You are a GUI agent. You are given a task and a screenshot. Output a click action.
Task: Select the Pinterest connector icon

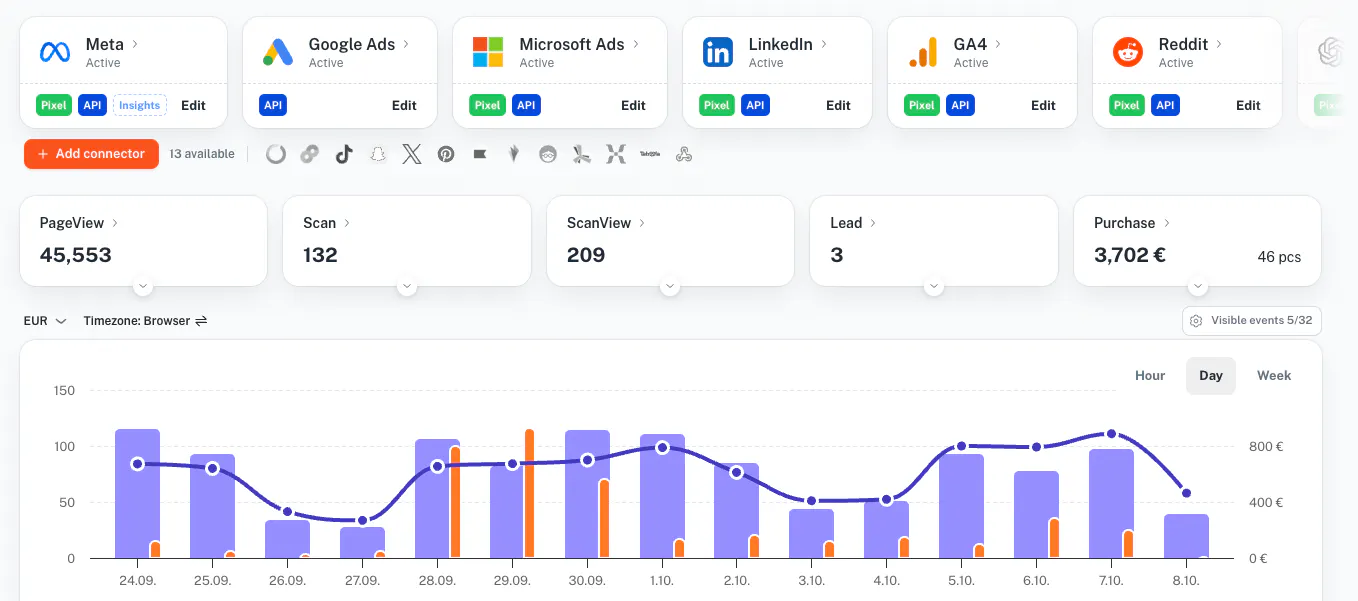point(446,154)
